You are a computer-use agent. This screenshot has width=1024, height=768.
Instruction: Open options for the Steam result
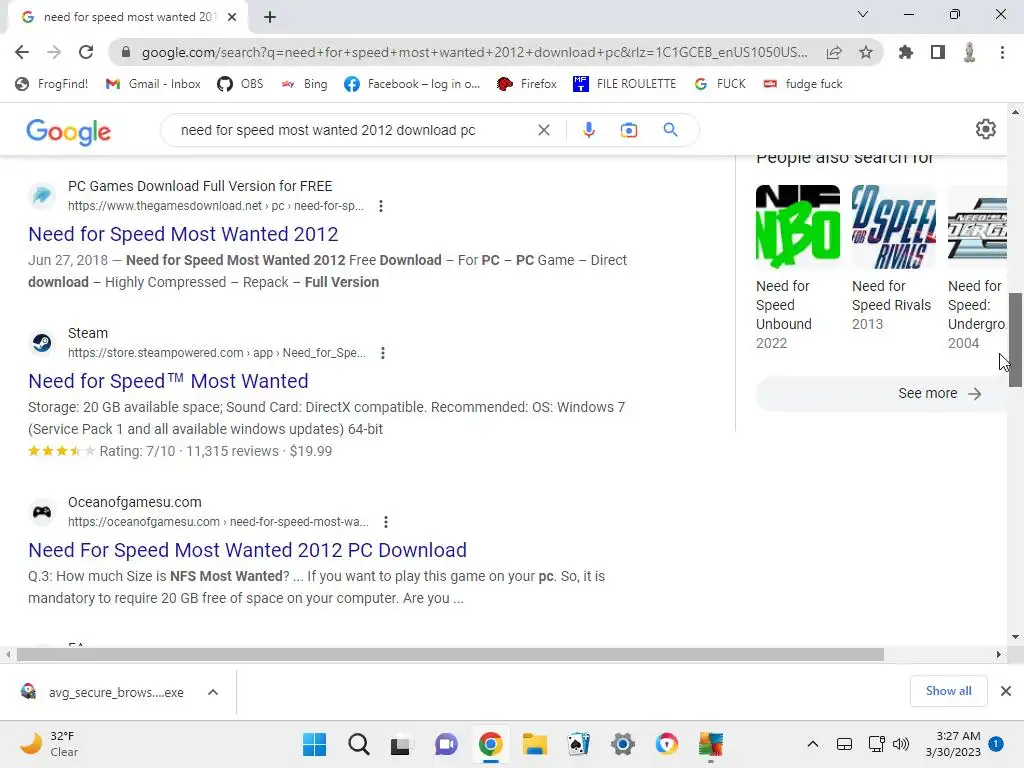(x=383, y=353)
